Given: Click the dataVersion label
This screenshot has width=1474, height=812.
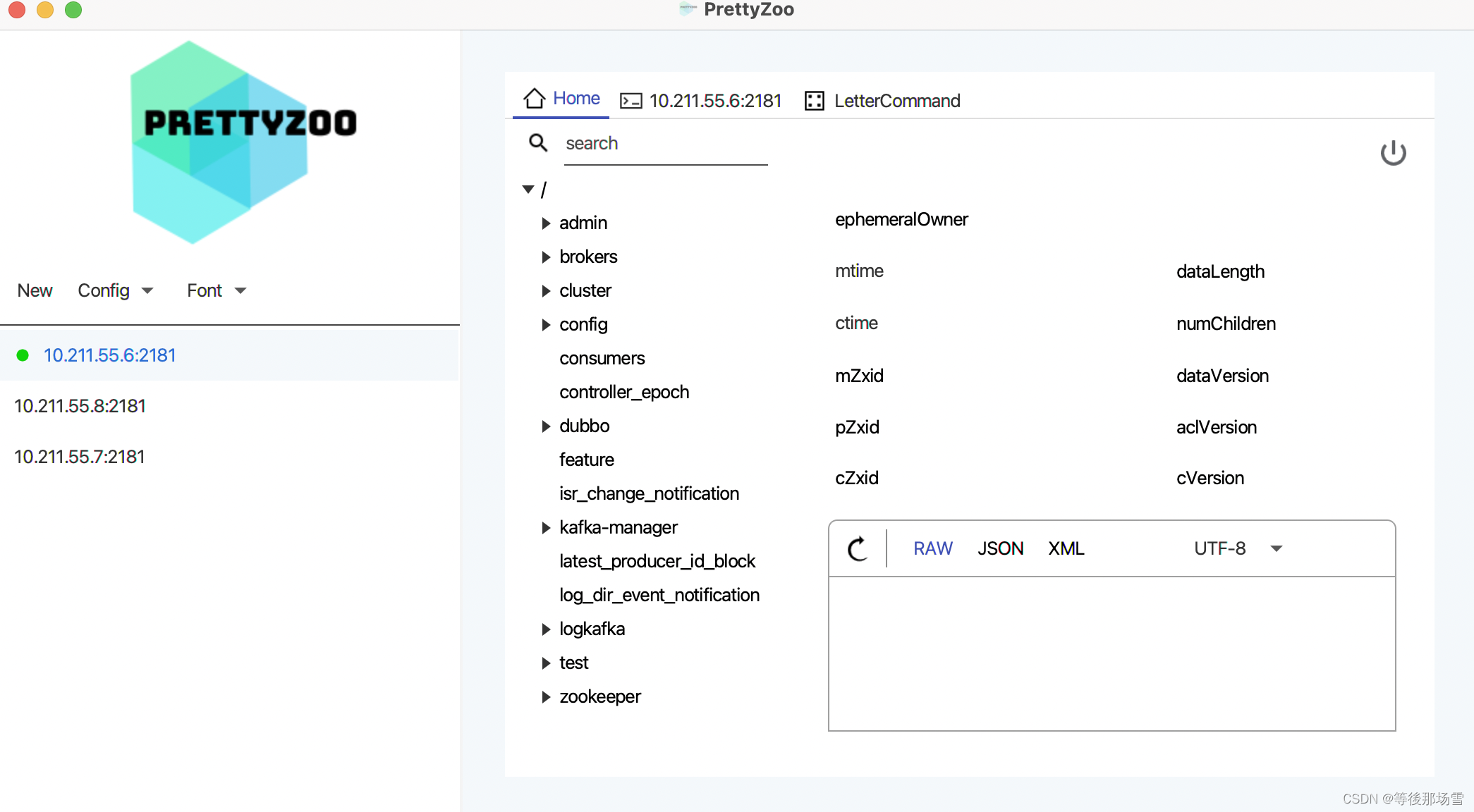Looking at the screenshot, I should pyautogui.click(x=1222, y=376).
